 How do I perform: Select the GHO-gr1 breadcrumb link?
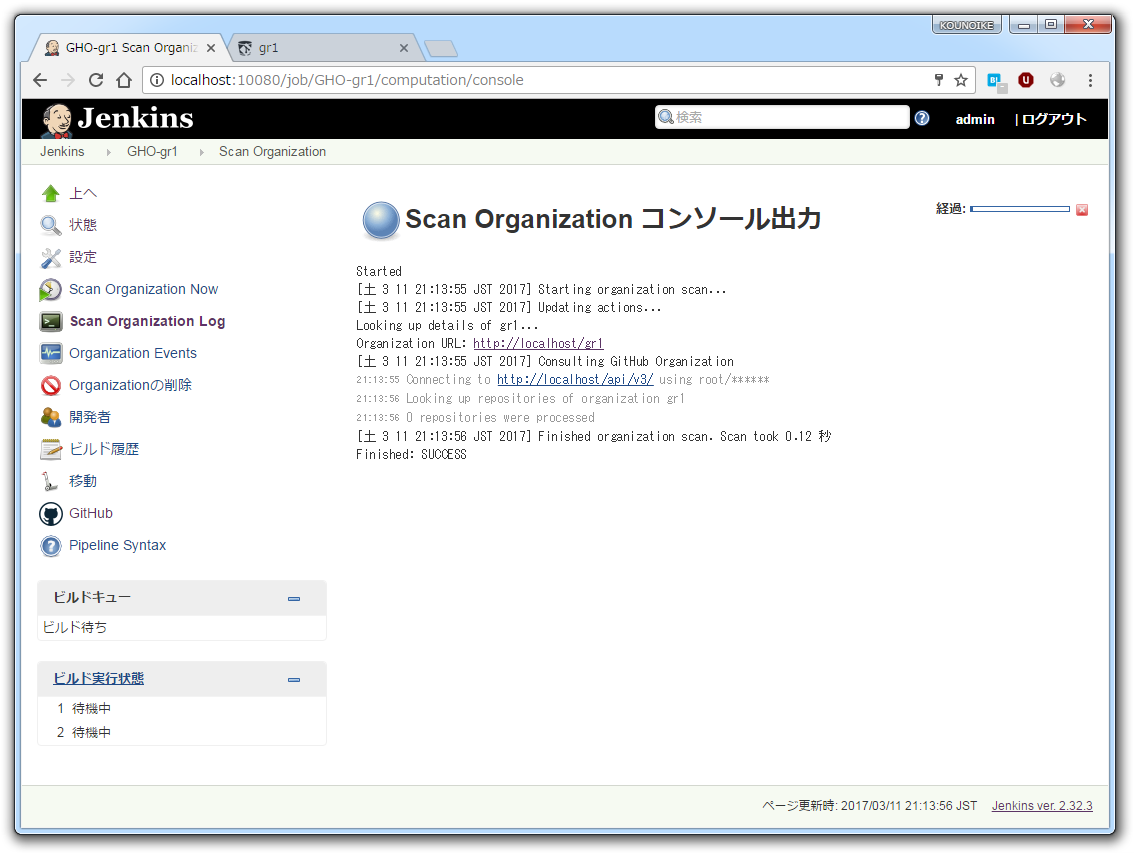tap(152, 151)
